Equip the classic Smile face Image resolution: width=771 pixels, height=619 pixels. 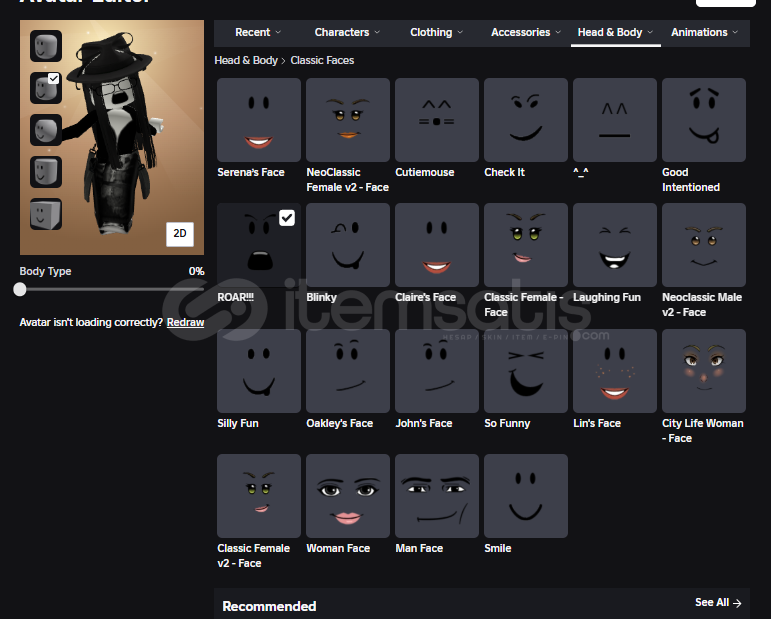pos(526,496)
